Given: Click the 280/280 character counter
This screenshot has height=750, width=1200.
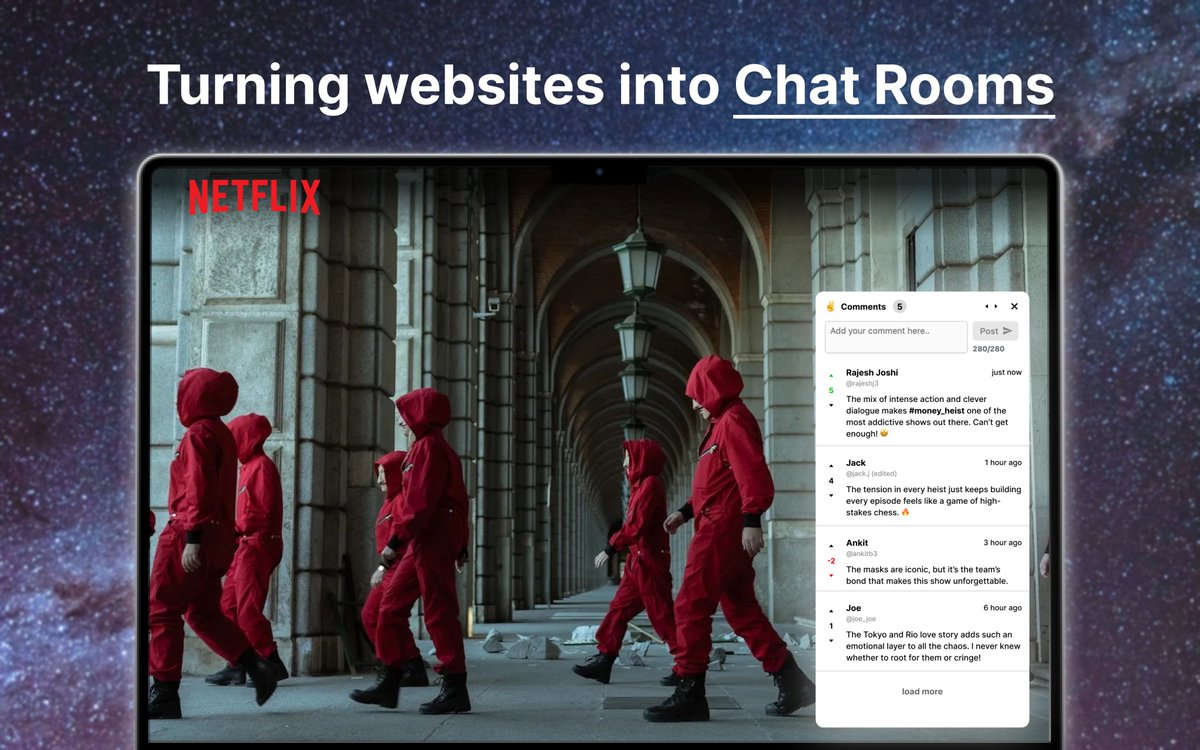Looking at the screenshot, I should (x=988, y=349).
